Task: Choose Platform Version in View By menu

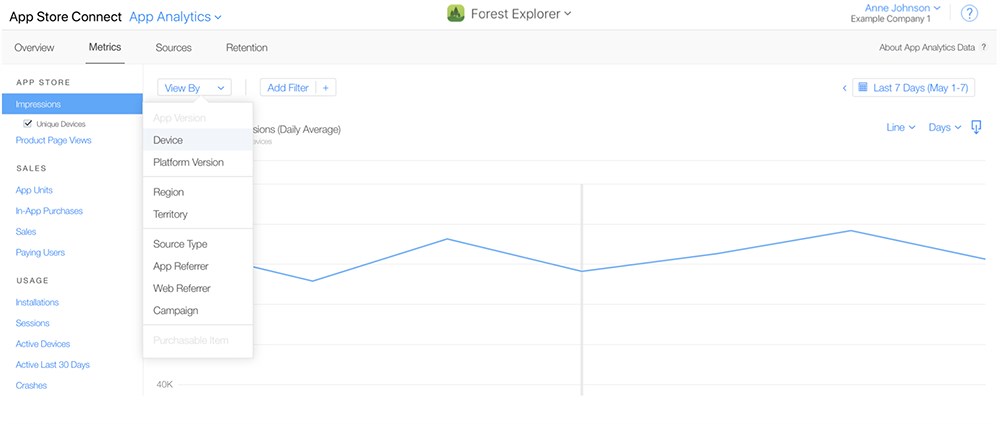Action: pyautogui.click(x=198, y=163)
